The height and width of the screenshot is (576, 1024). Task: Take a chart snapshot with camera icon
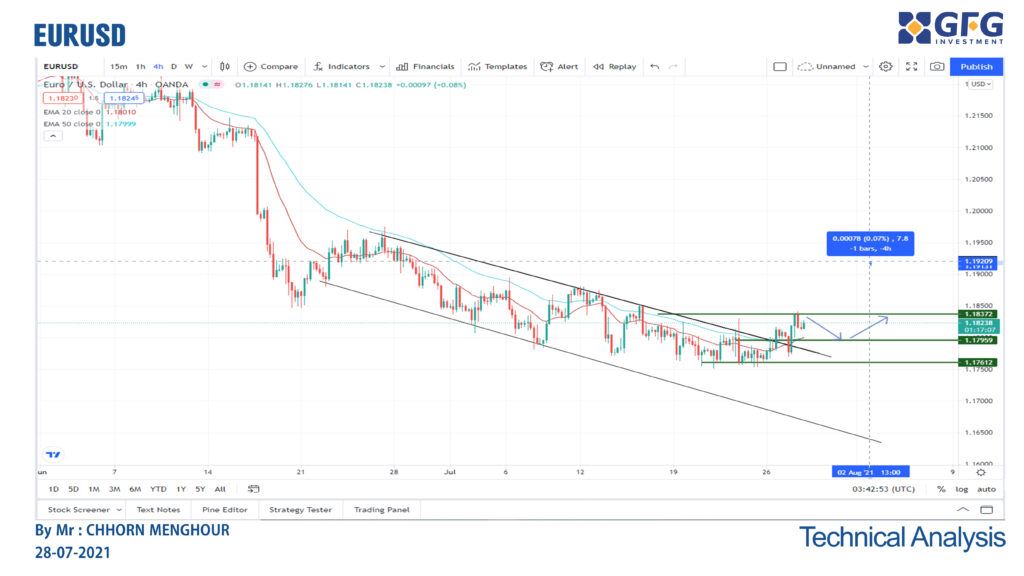(x=936, y=67)
